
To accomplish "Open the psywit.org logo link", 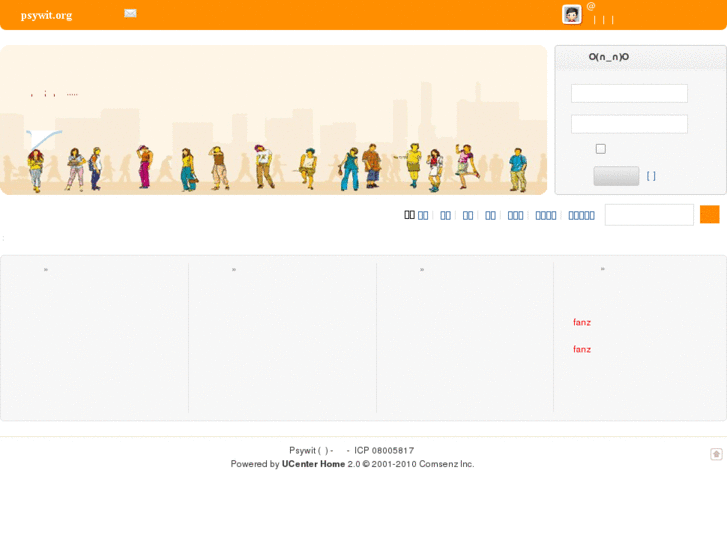I will tap(46, 15).
